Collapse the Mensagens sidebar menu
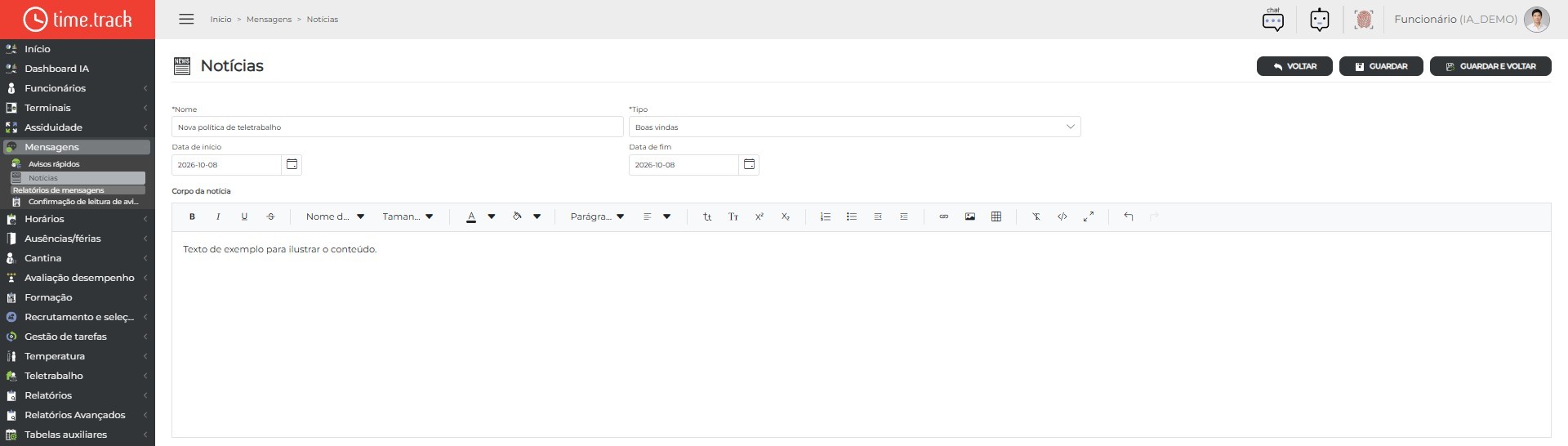The width and height of the screenshot is (1568, 446). [77, 147]
